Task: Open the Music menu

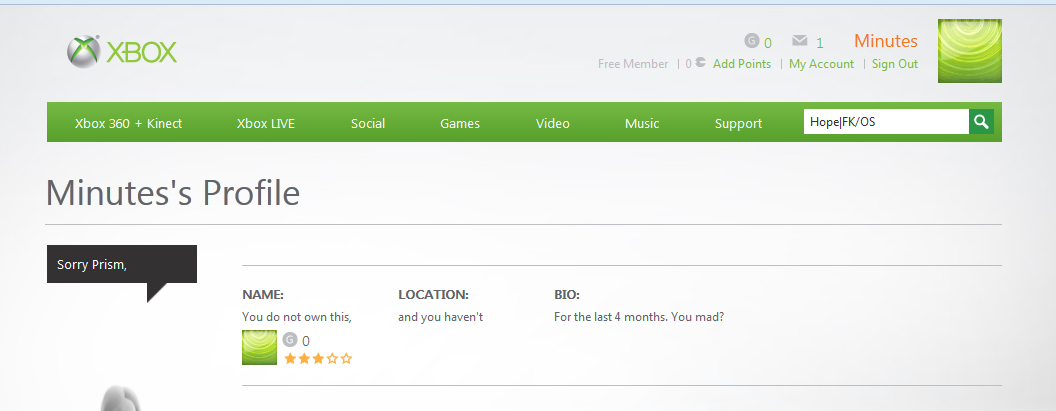Action: tap(642, 123)
